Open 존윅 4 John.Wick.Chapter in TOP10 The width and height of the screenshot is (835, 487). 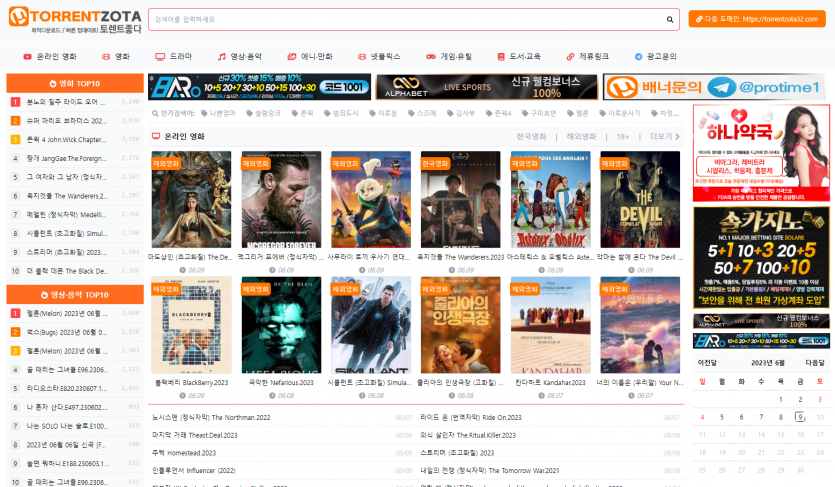pos(67,139)
